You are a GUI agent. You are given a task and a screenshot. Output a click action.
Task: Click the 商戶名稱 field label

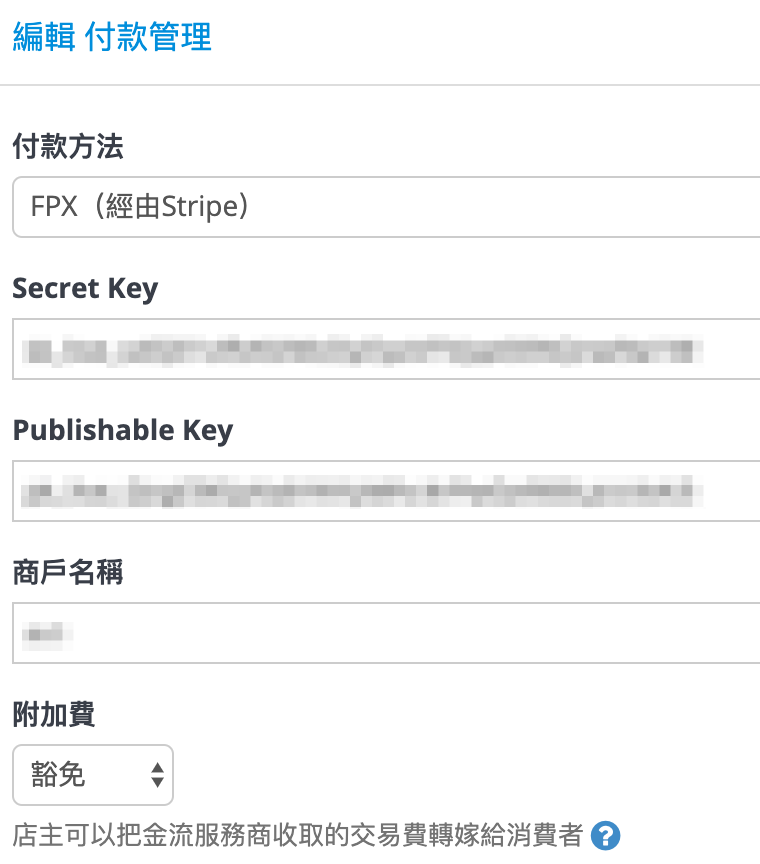68,572
